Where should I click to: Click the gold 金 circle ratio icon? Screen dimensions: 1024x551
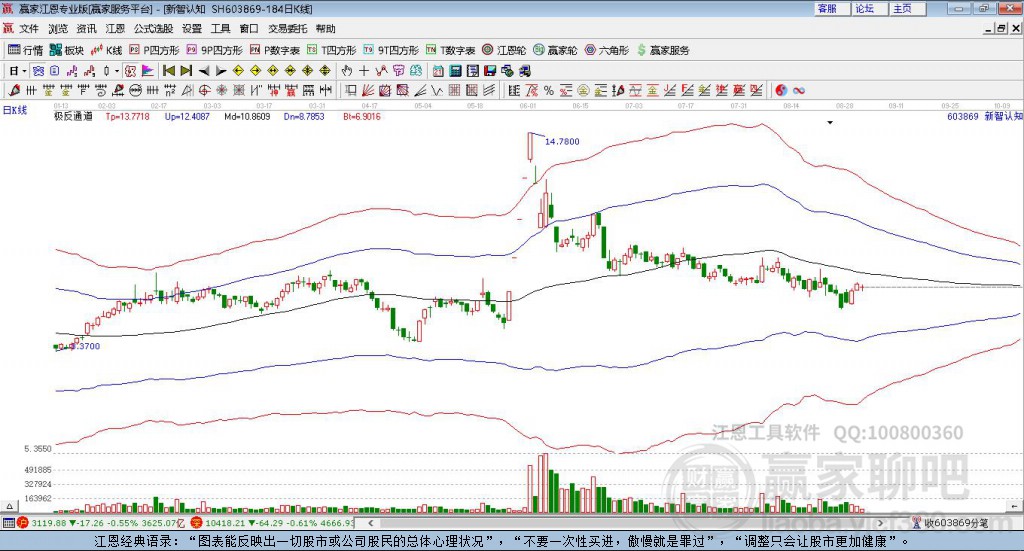(x=583, y=90)
